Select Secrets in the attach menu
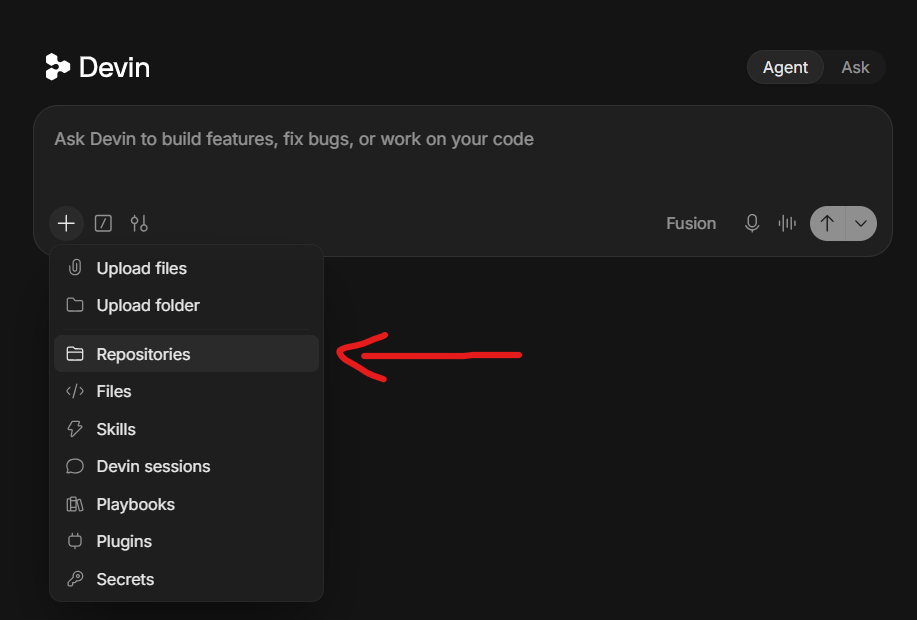The image size is (917, 620). (x=187, y=579)
